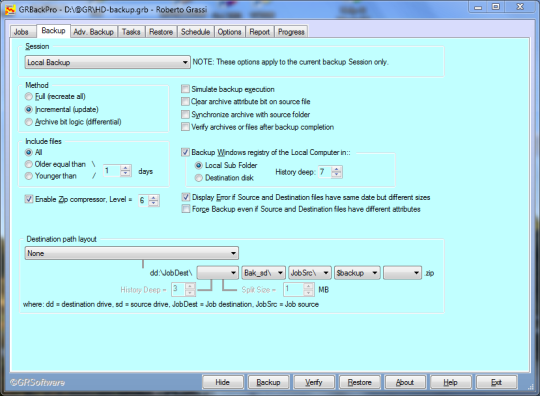This screenshot has width=540, height=396.
Task: Click the Restore button at bottom
Action: tap(360, 382)
